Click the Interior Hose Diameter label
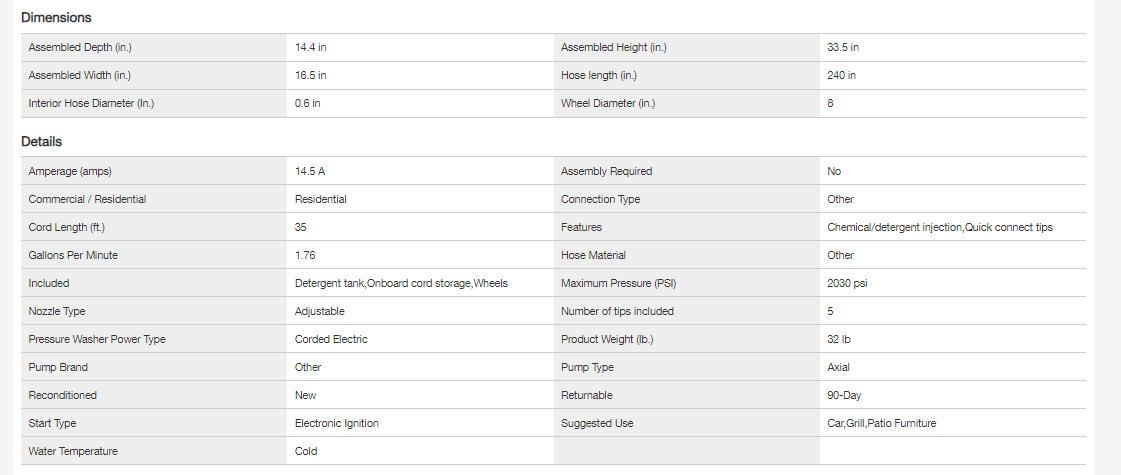This screenshot has width=1121, height=475. click(91, 103)
